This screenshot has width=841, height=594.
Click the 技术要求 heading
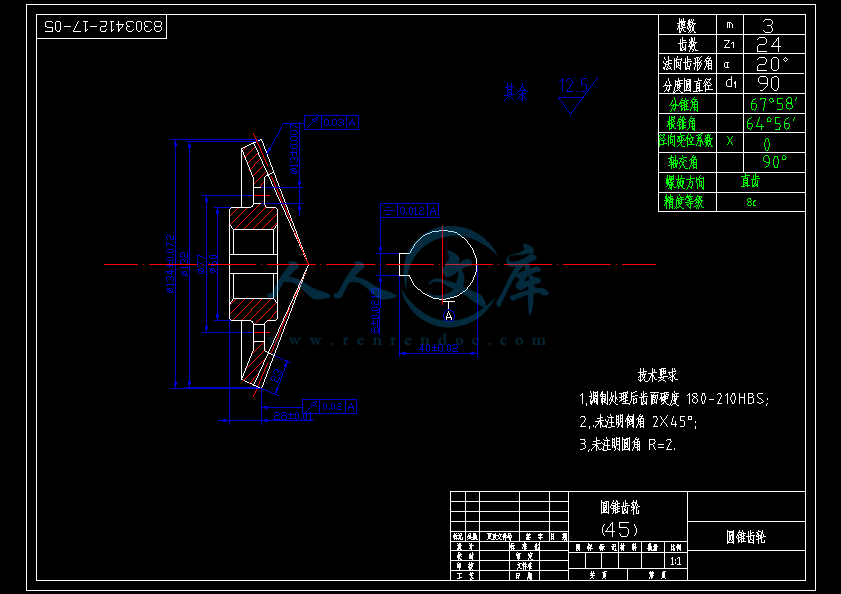coord(658,375)
